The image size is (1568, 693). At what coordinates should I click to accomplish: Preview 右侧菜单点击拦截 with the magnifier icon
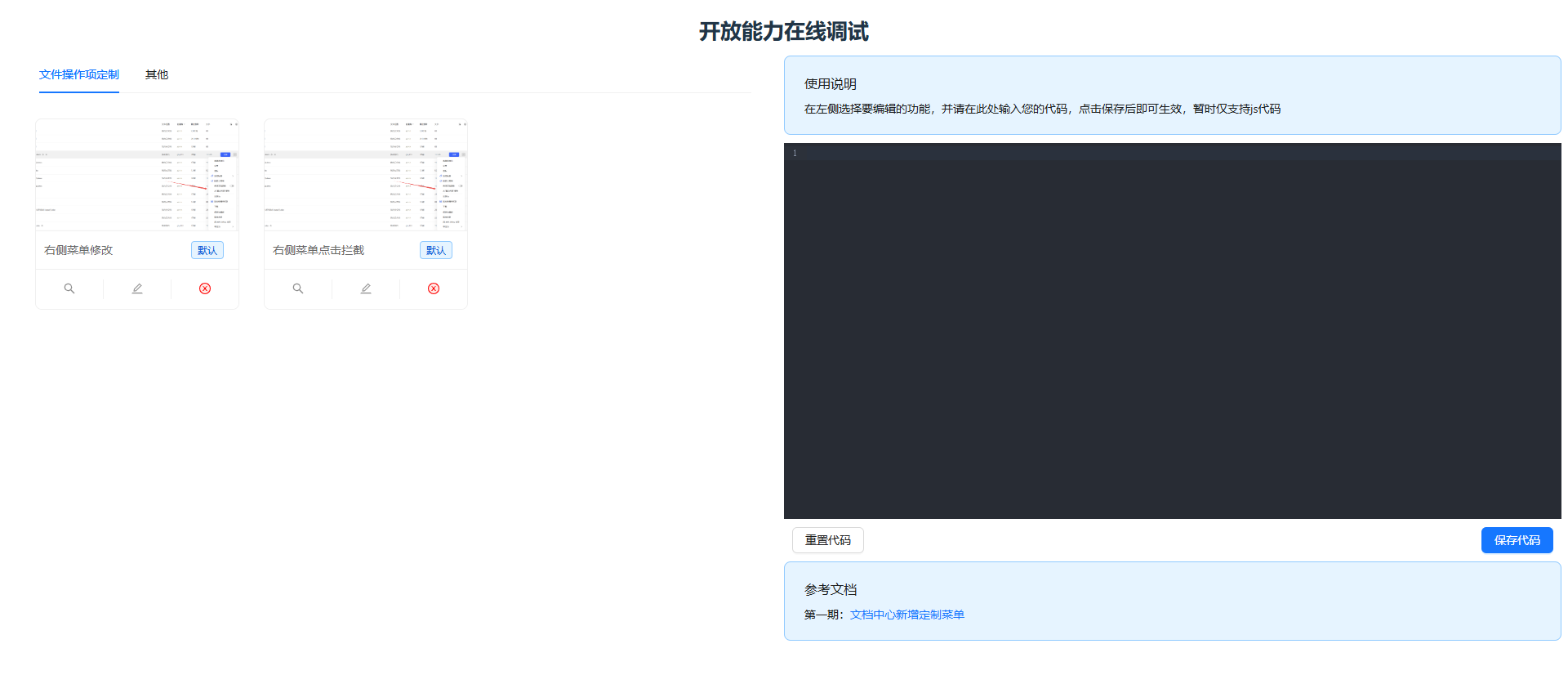[x=298, y=288]
